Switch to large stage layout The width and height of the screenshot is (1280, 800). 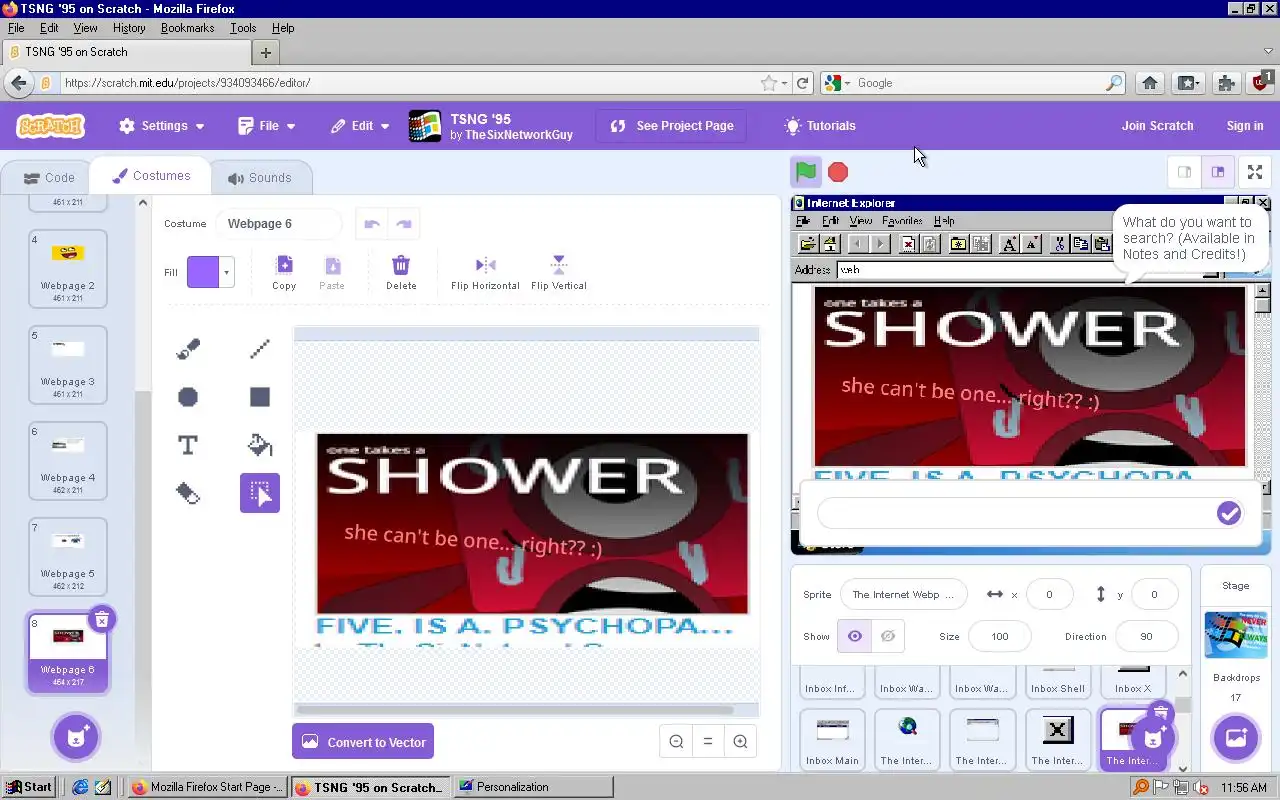click(x=1217, y=172)
